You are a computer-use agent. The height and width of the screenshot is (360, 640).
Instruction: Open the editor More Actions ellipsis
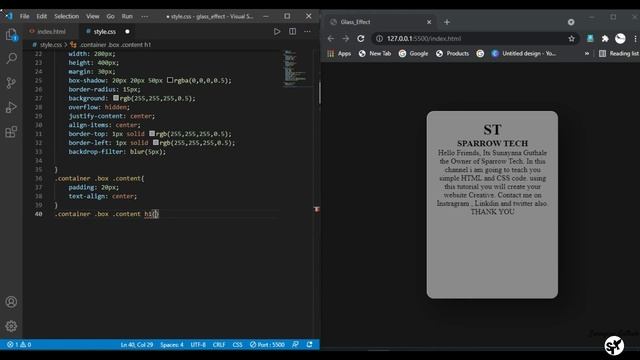[307, 31]
